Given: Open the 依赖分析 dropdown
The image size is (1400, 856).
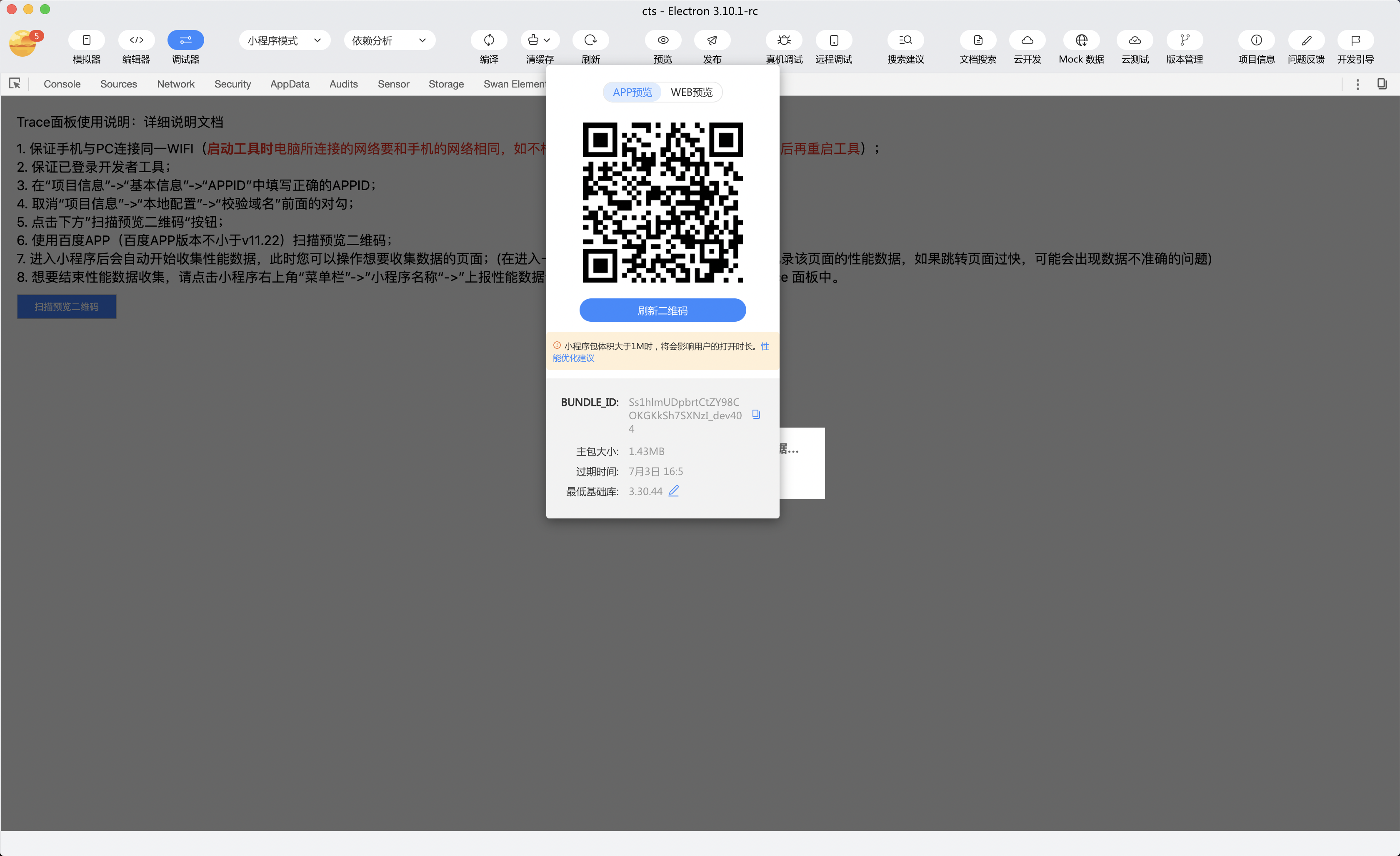Looking at the screenshot, I should point(389,40).
